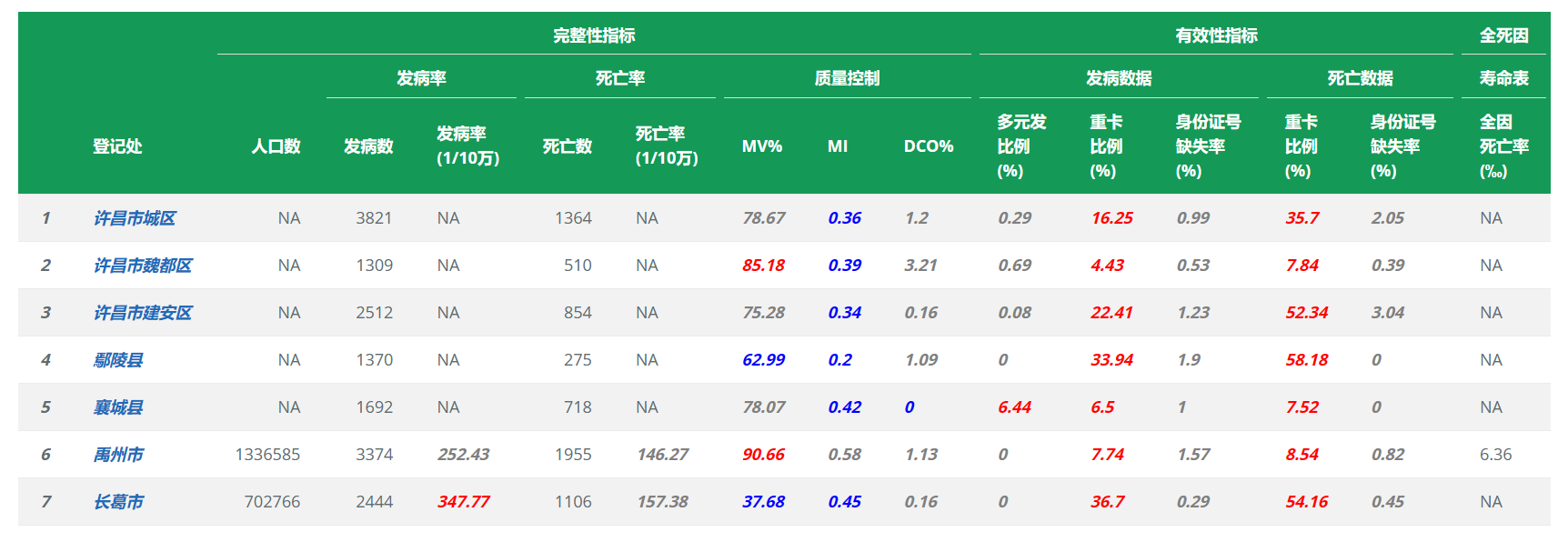Click the 多元发比例 column header
Image resolution: width=1568 pixels, height=542 pixels.
coord(1021,146)
